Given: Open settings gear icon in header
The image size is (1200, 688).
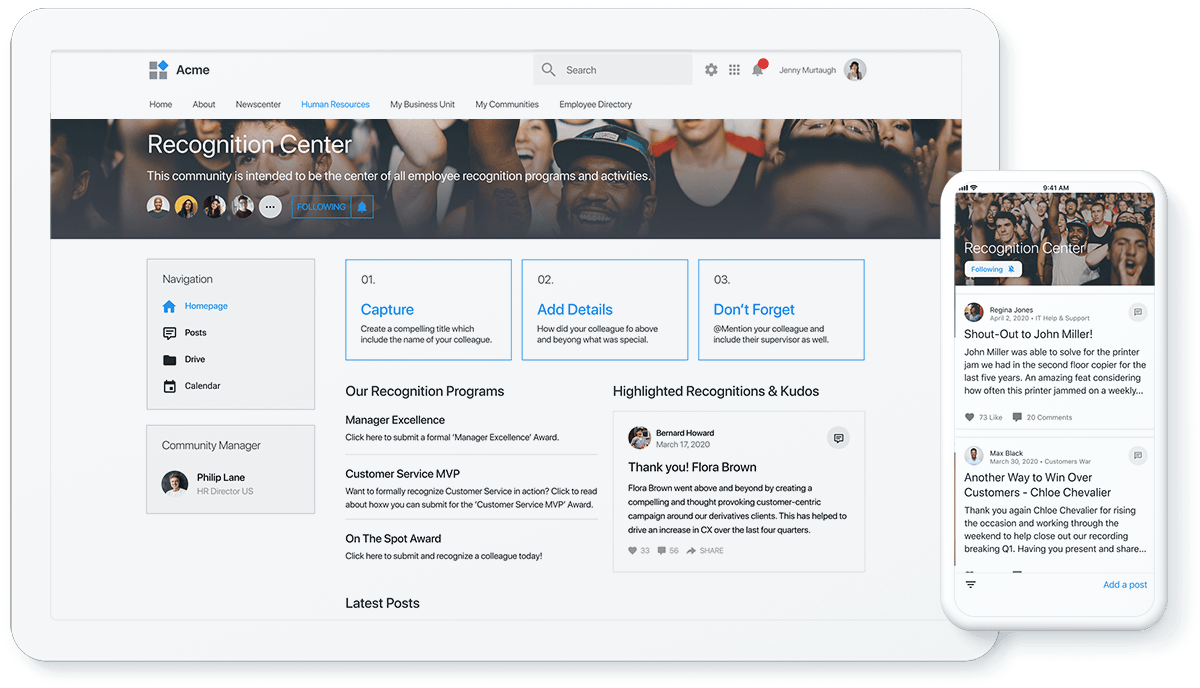Looking at the screenshot, I should pos(711,70).
